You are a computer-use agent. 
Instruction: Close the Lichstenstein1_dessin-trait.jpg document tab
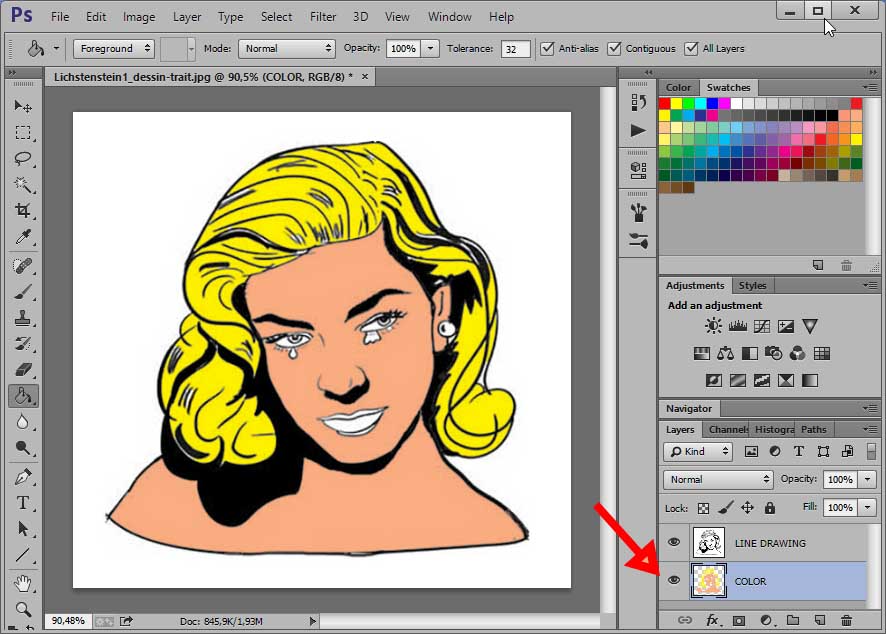pos(365,76)
